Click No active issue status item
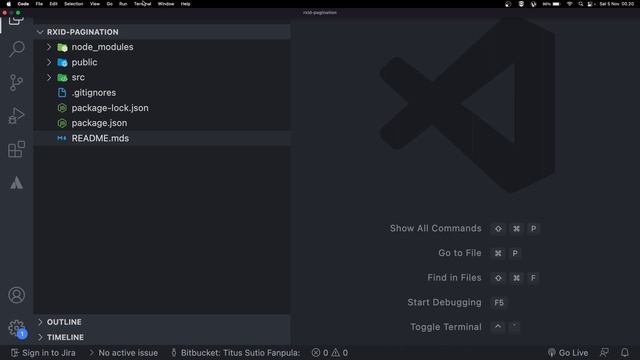This screenshot has height=360, width=640. pos(124,353)
